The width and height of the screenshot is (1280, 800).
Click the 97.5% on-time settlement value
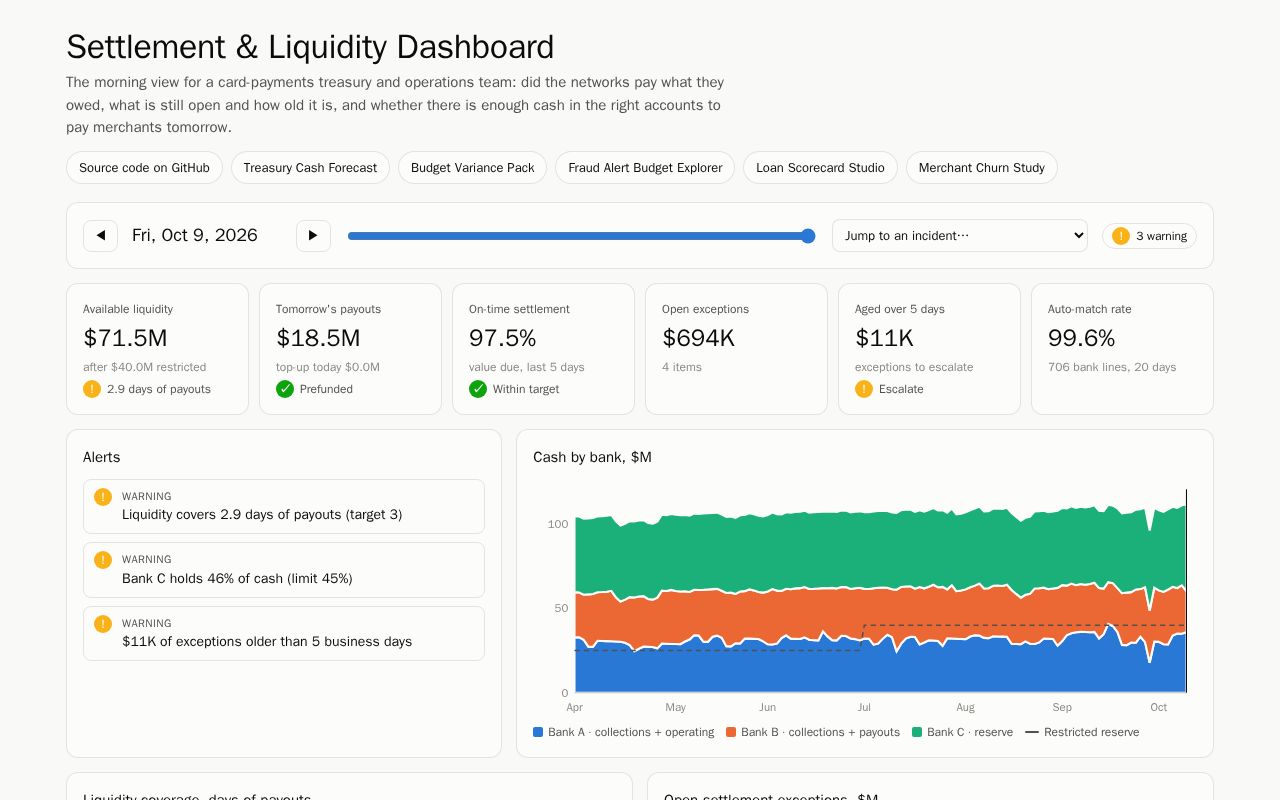pyautogui.click(x=503, y=338)
